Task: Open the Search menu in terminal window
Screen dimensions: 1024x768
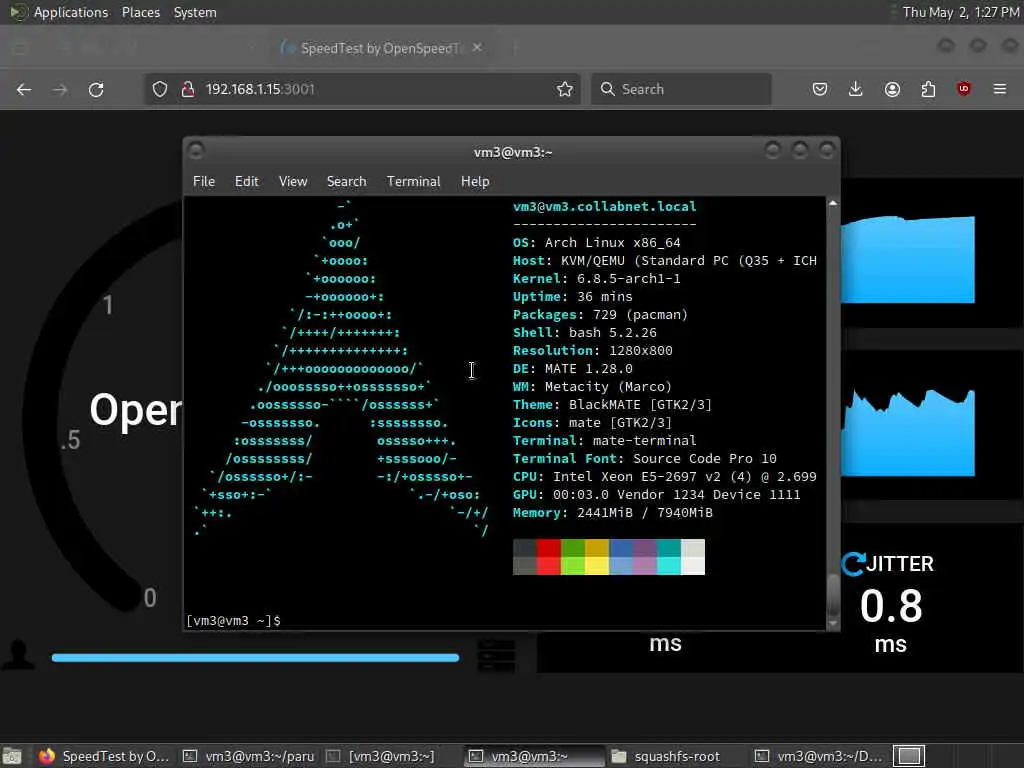Action: pyautogui.click(x=346, y=182)
